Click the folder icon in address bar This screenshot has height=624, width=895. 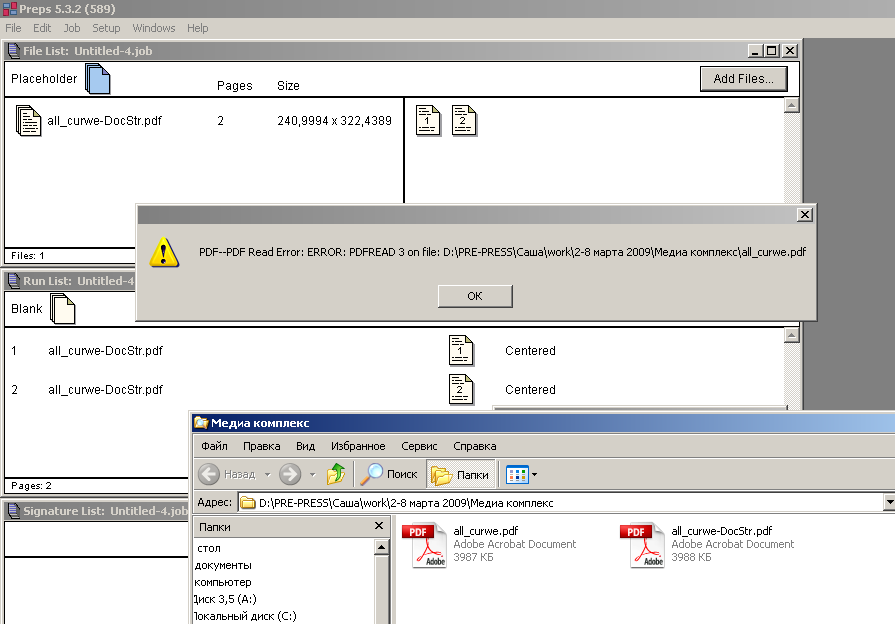(x=248, y=503)
